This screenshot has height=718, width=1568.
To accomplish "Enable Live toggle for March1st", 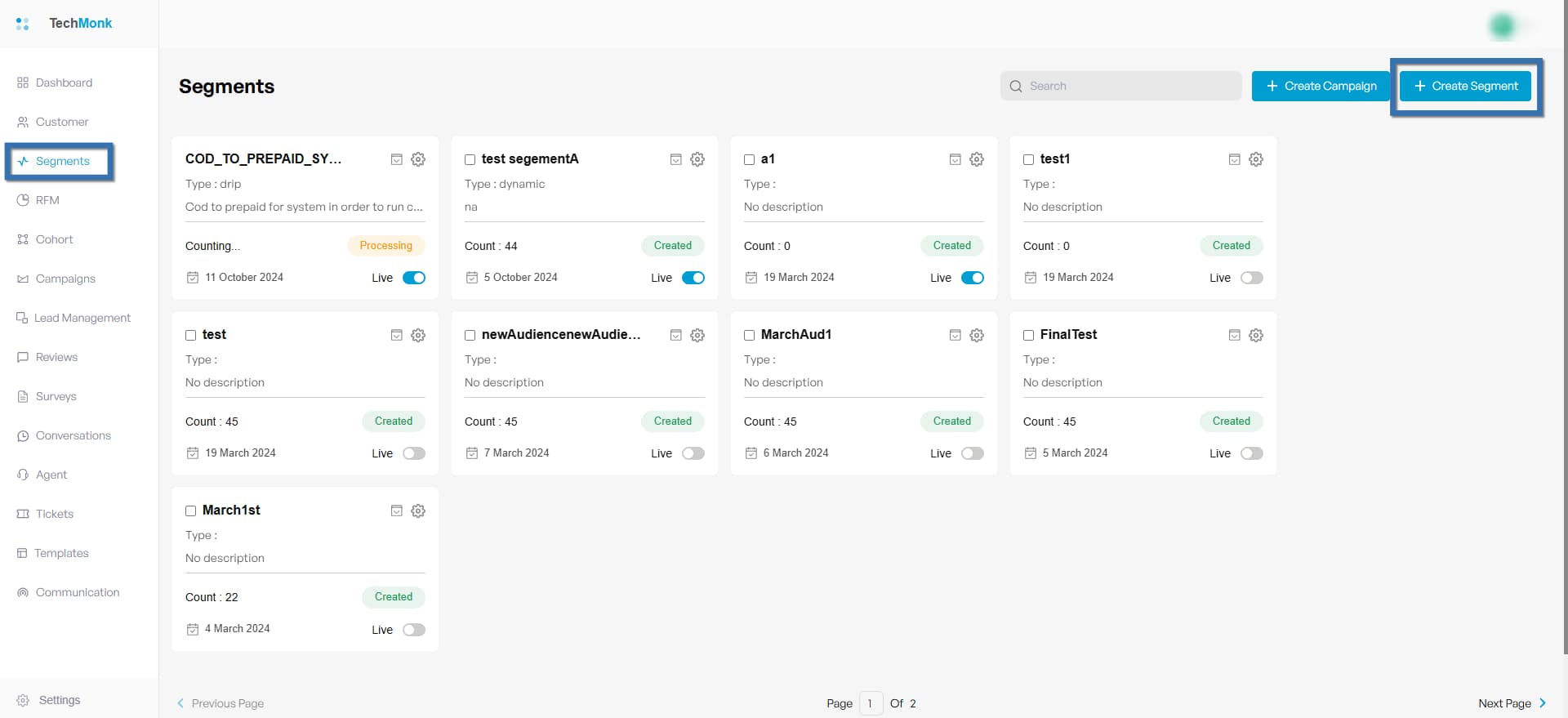I will pyautogui.click(x=414, y=630).
